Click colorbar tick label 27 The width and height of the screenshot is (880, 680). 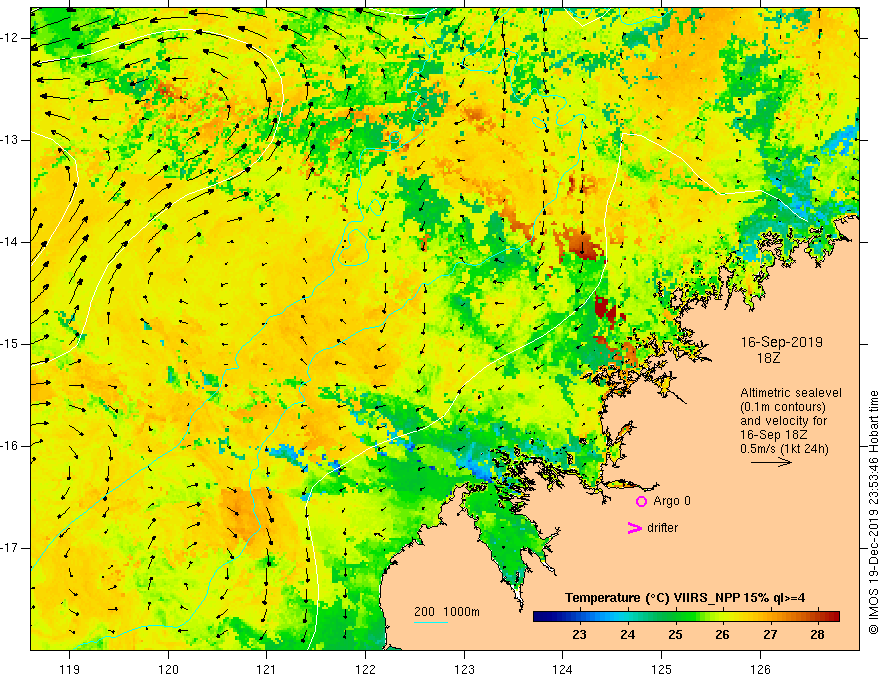pos(770,635)
